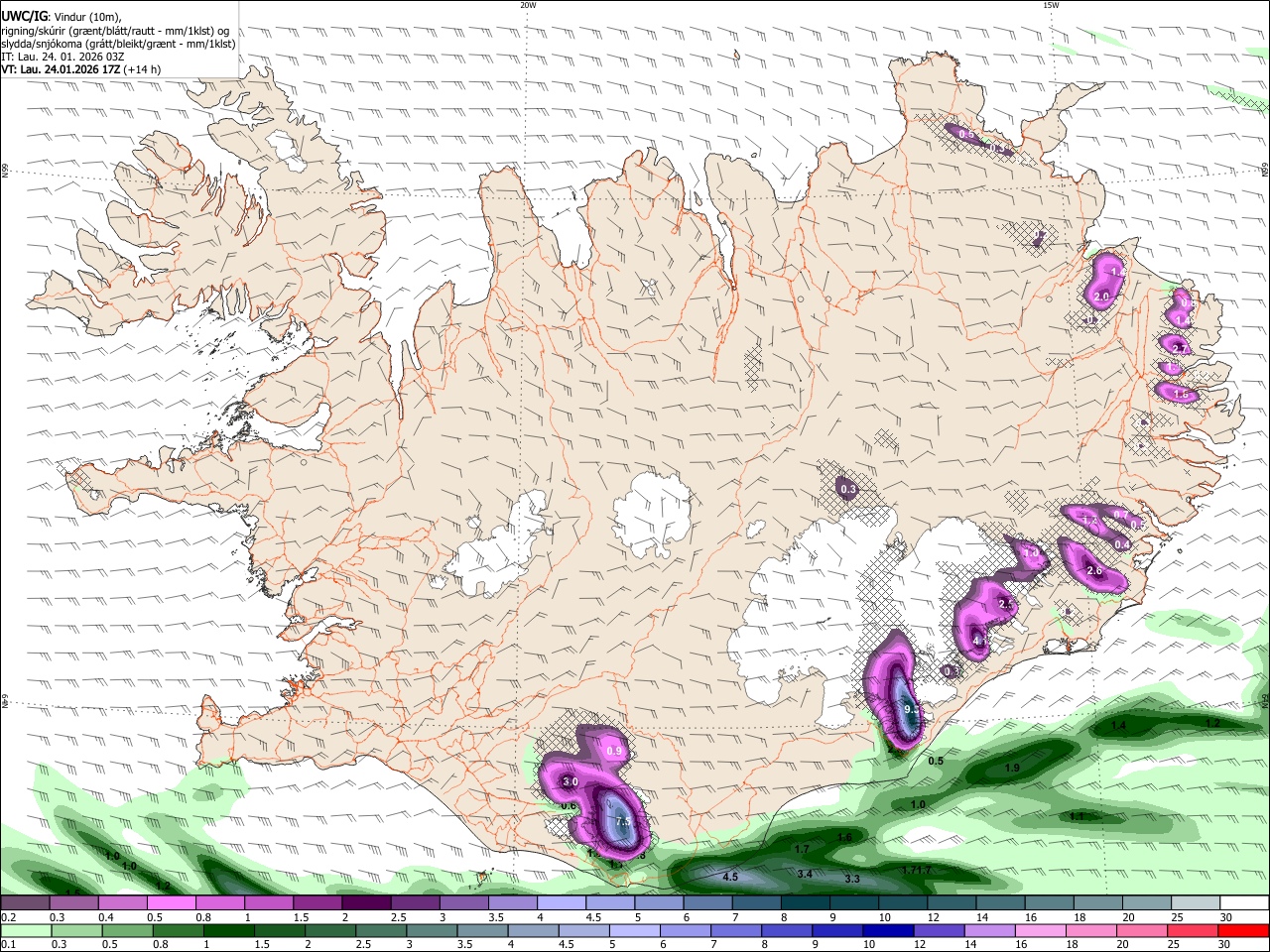Click the 'slydda/snjókoma' legend description line
Image resolution: width=1270 pixels, height=952 pixels.
point(118,44)
